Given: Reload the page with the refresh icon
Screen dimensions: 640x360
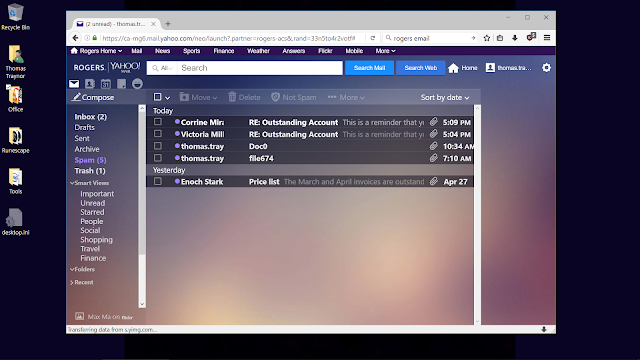Looking at the screenshot, I should coord(373,38).
